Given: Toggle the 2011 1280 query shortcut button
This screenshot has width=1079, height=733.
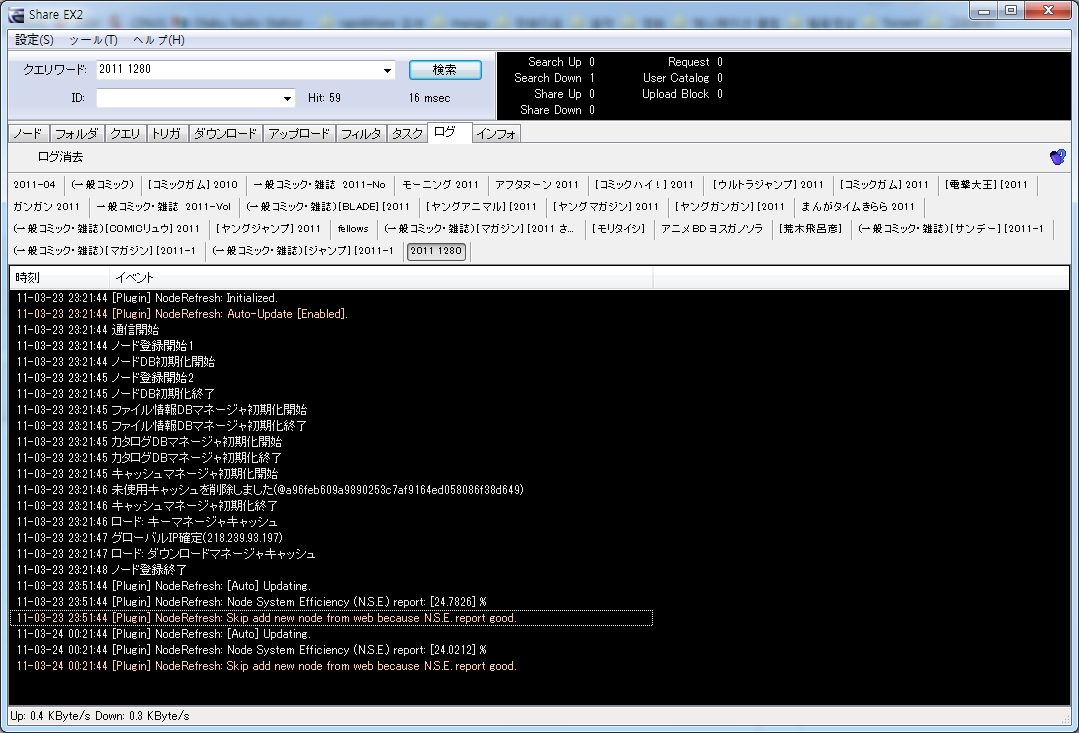Looking at the screenshot, I should [436, 251].
